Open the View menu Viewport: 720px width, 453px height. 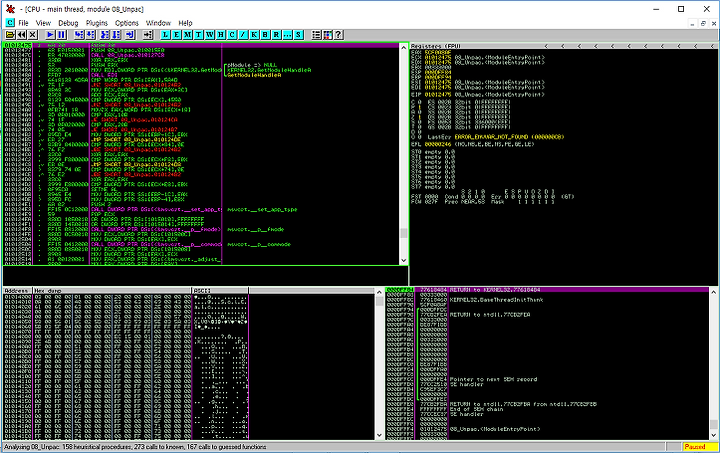point(43,23)
